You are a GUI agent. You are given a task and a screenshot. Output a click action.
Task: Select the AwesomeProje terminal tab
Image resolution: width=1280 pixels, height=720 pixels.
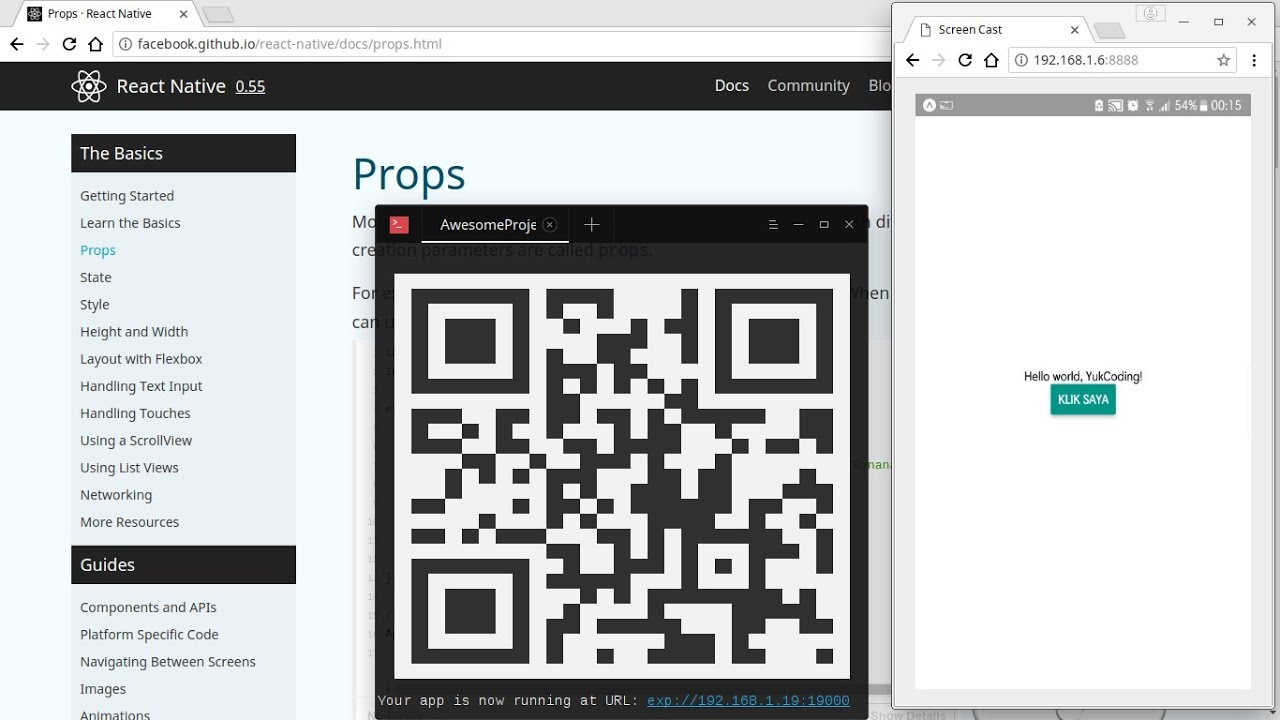pos(495,225)
